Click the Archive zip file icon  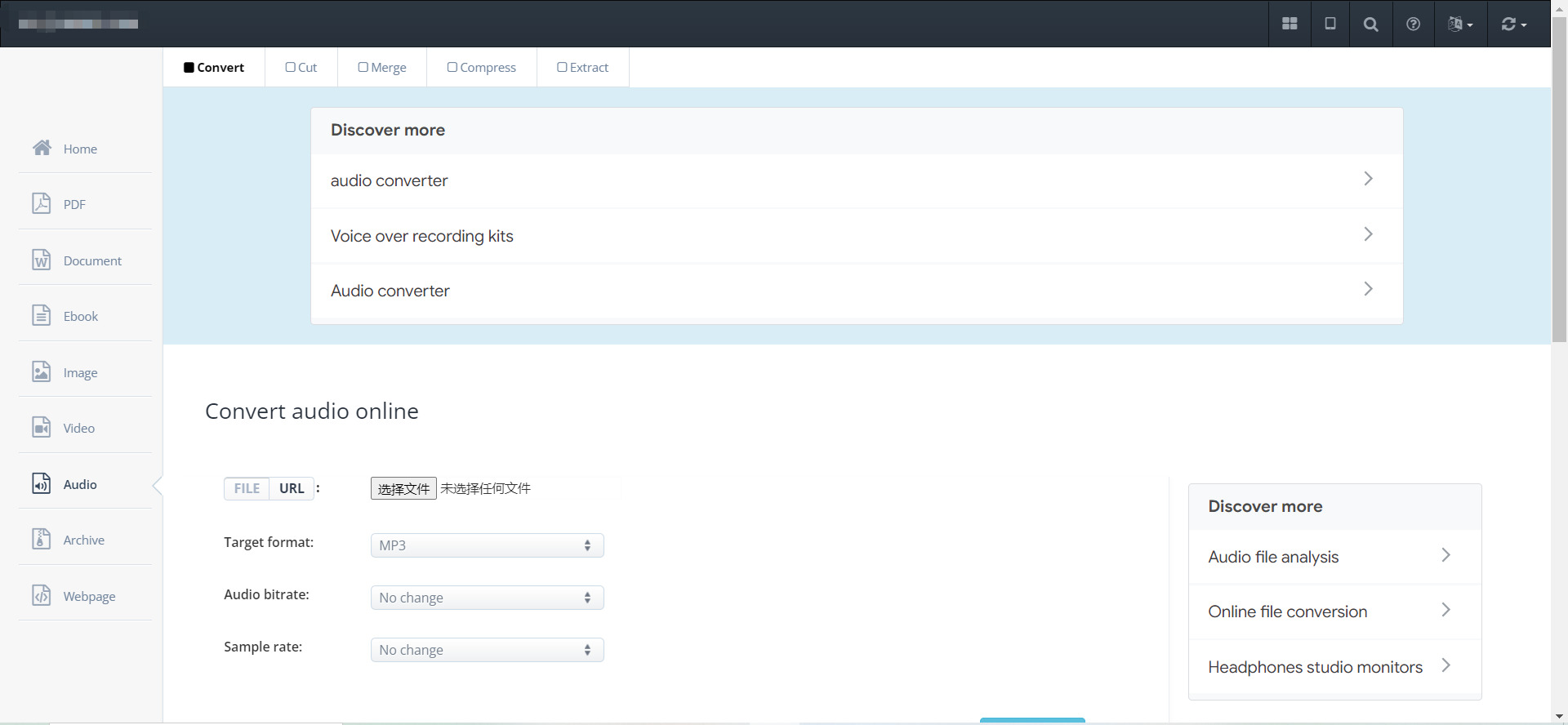coord(42,539)
